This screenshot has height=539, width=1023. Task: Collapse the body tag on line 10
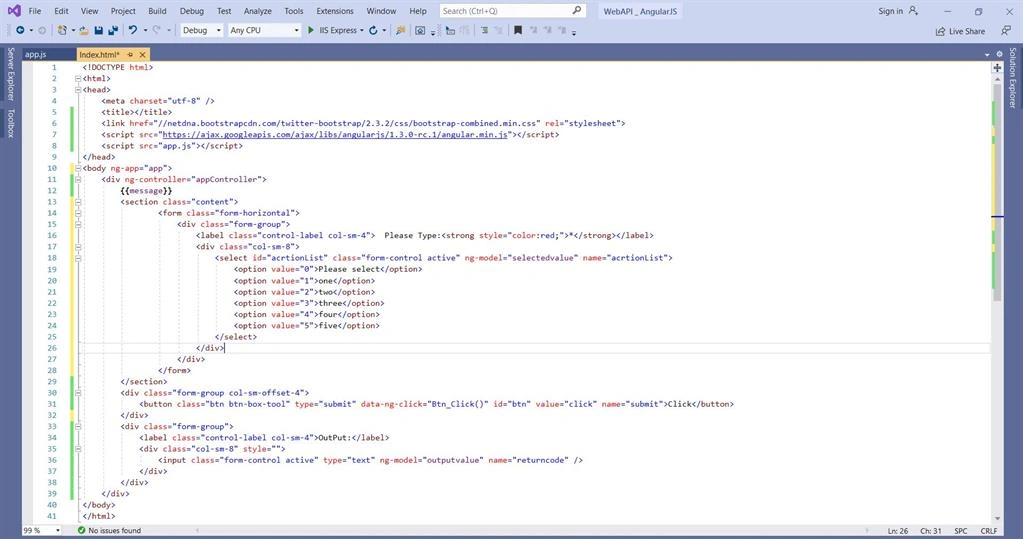78,168
